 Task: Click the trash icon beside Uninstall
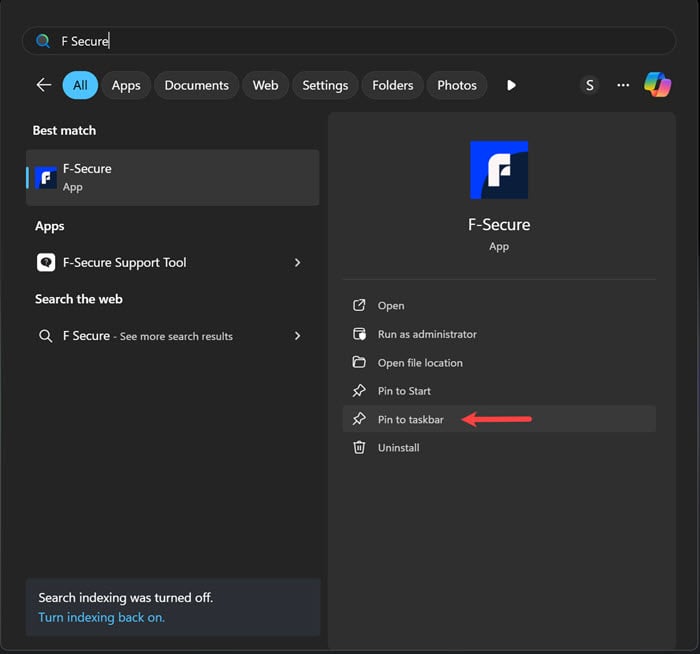click(359, 447)
